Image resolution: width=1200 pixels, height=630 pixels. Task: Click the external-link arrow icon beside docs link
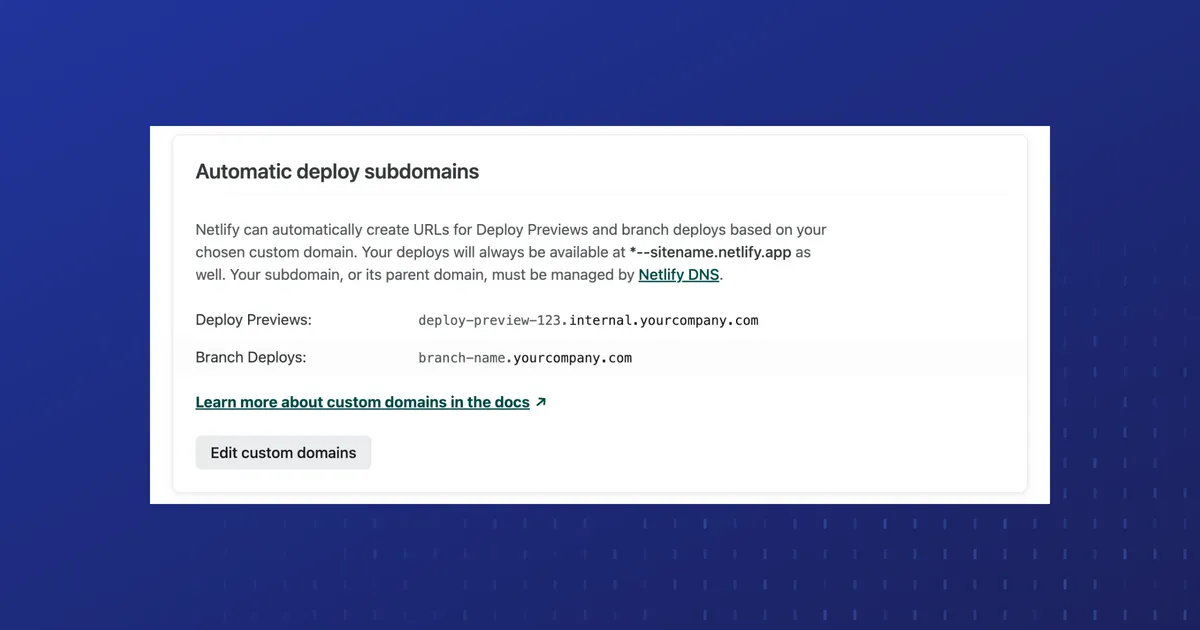pyautogui.click(x=541, y=401)
